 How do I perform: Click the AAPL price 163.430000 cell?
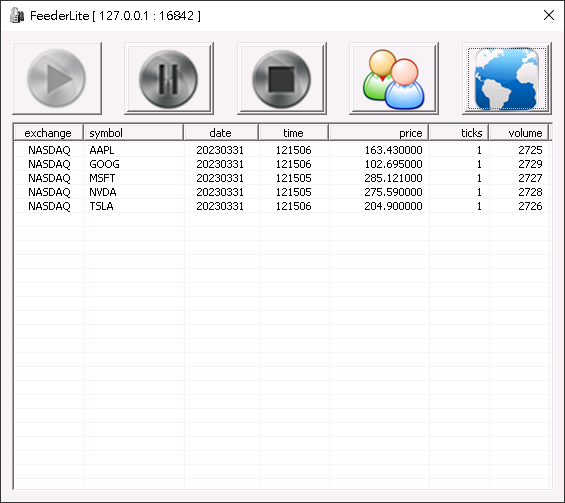coord(393,150)
